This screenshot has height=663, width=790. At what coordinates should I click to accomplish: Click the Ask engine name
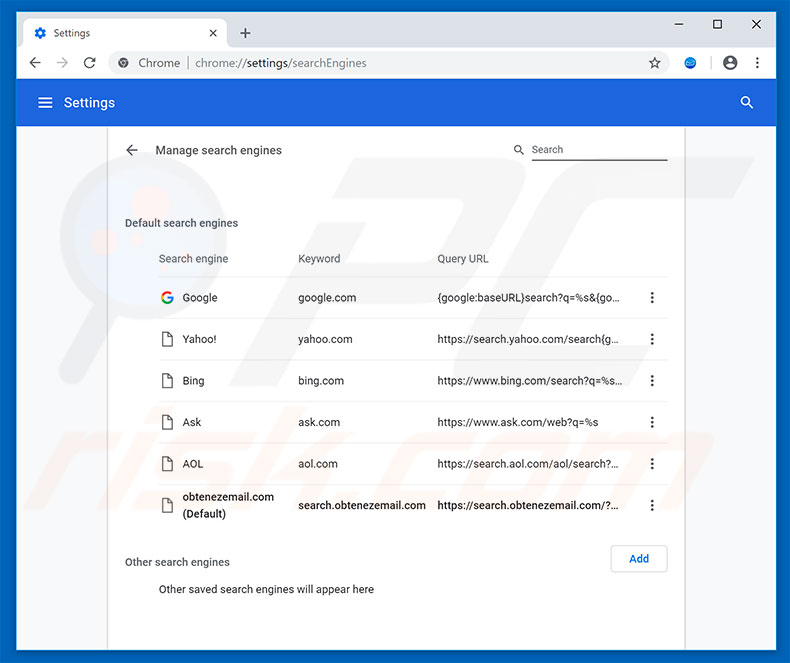pyautogui.click(x=191, y=422)
